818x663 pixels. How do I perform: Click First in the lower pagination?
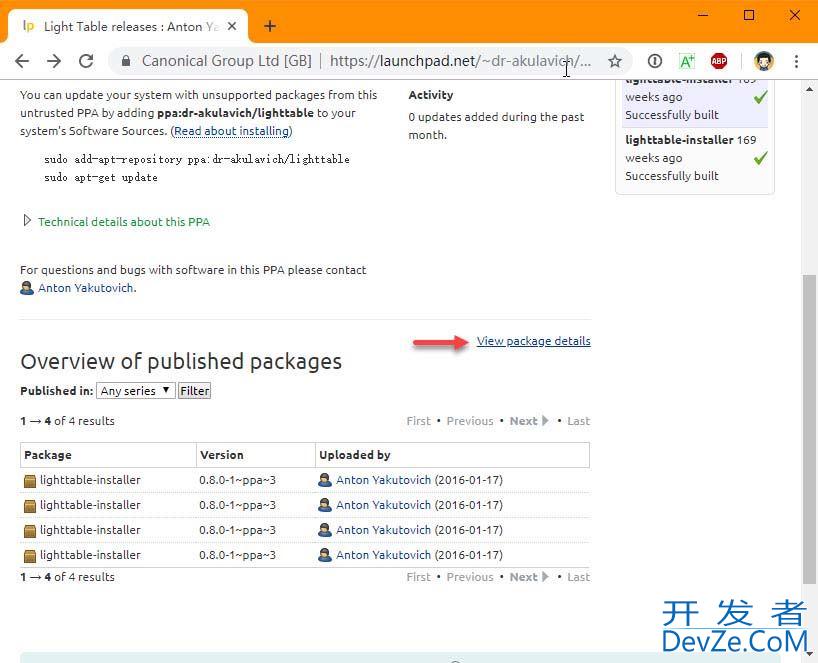point(418,577)
